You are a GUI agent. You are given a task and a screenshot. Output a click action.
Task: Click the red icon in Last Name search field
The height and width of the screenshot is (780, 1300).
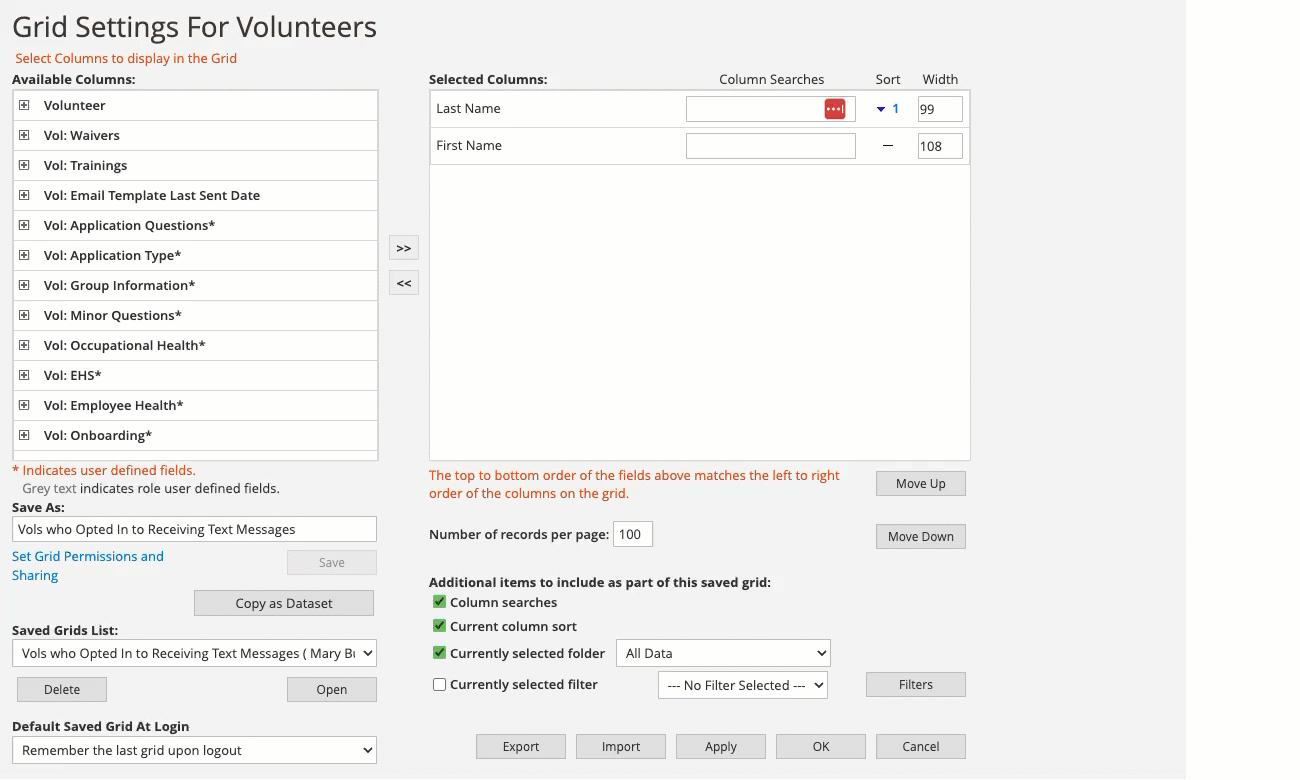coord(835,109)
